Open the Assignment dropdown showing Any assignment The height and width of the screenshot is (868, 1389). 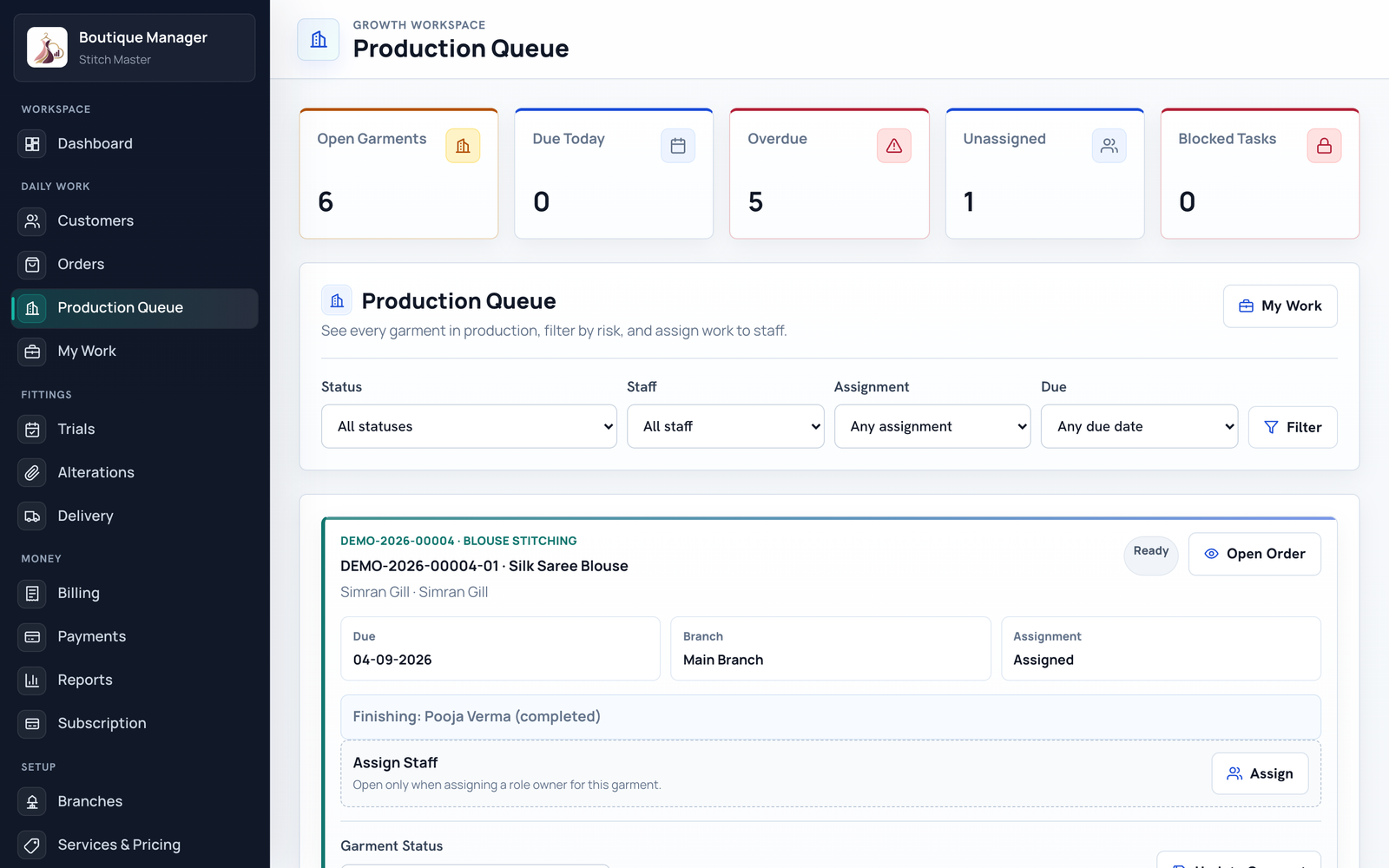pyautogui.click(x=932, y=426)
